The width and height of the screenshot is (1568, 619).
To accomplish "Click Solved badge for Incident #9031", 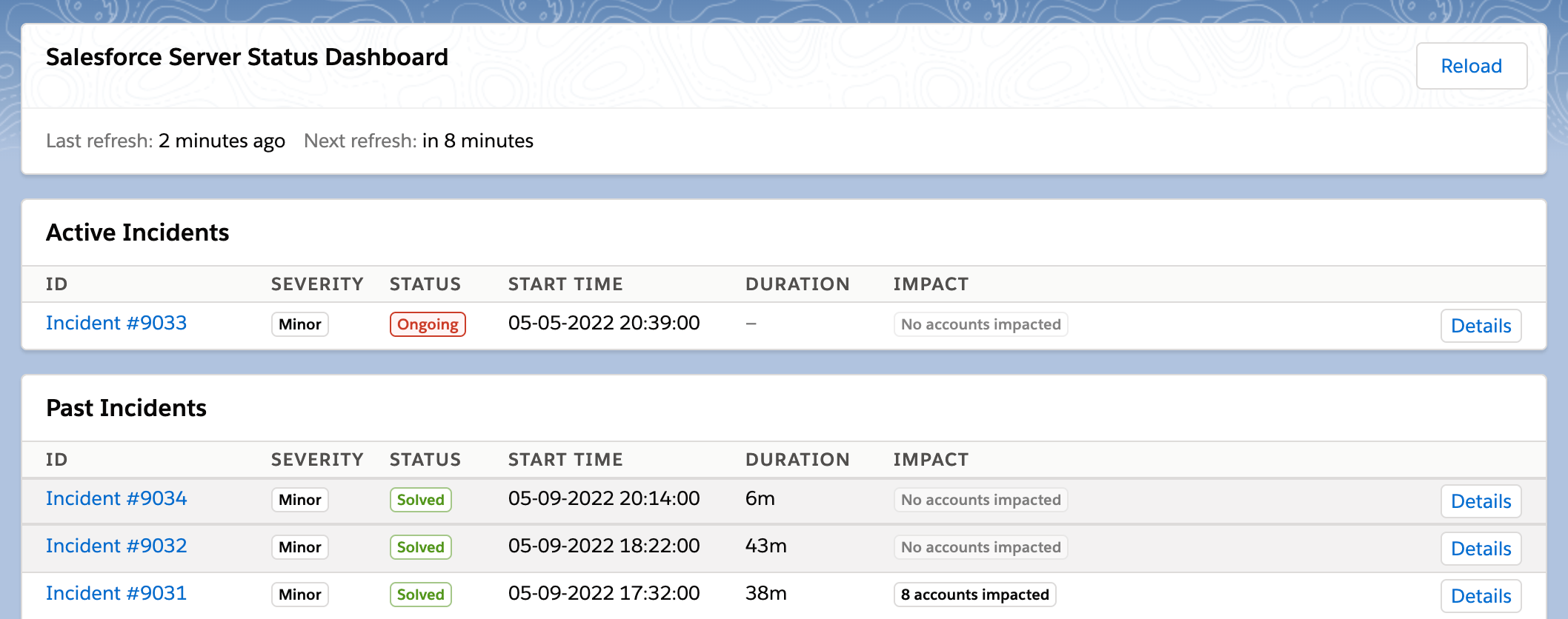I will (x=421, y=595).
